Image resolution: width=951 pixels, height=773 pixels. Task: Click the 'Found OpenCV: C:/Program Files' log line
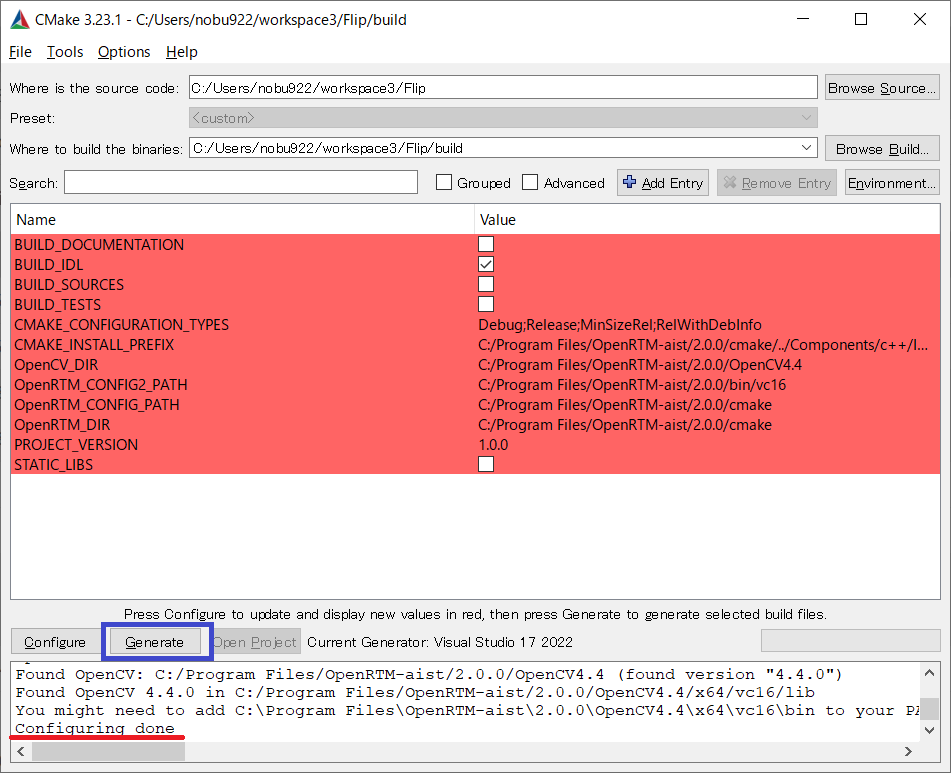(x=429, y=674)
